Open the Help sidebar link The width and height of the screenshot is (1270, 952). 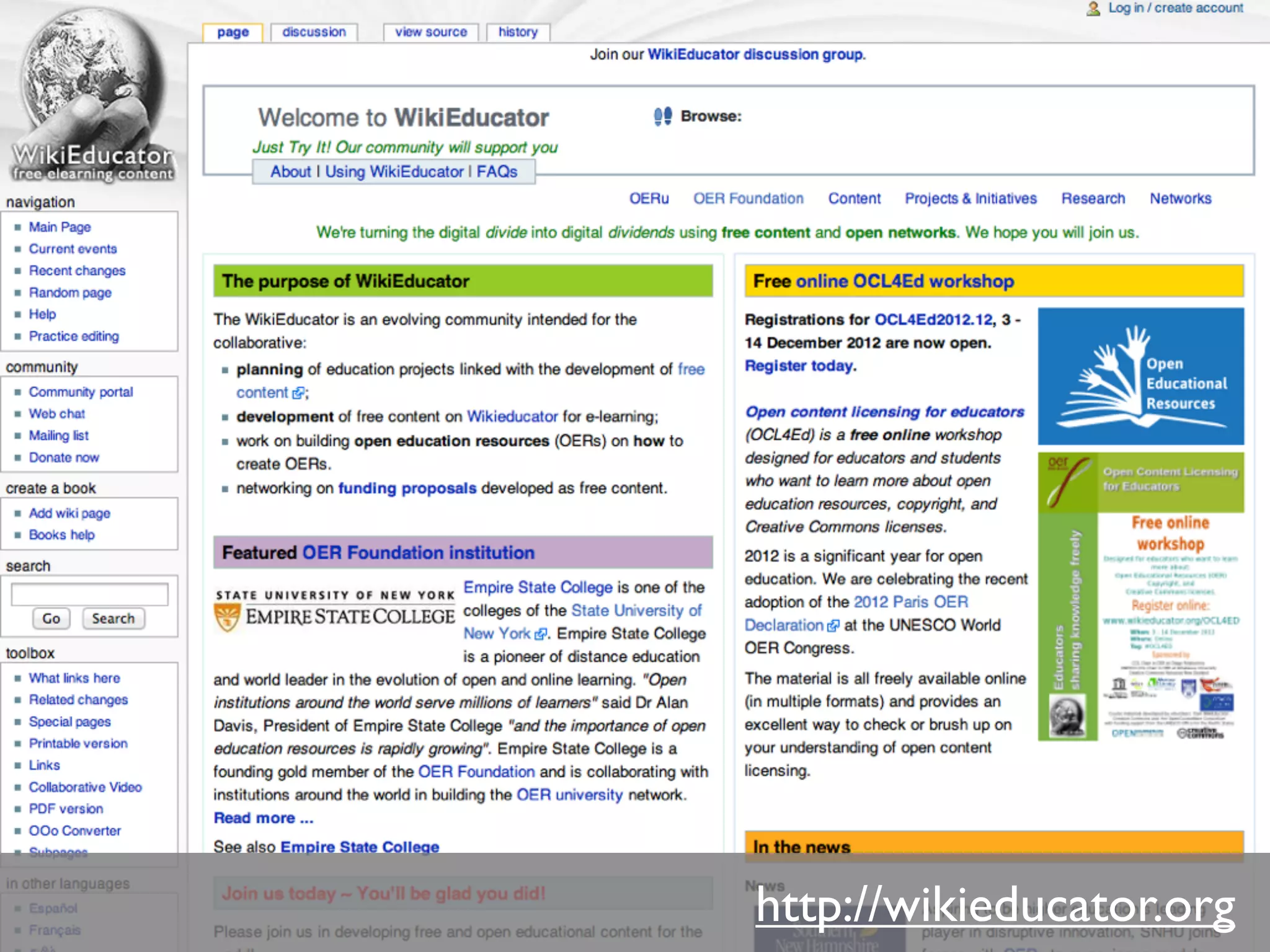pos(42,314)
